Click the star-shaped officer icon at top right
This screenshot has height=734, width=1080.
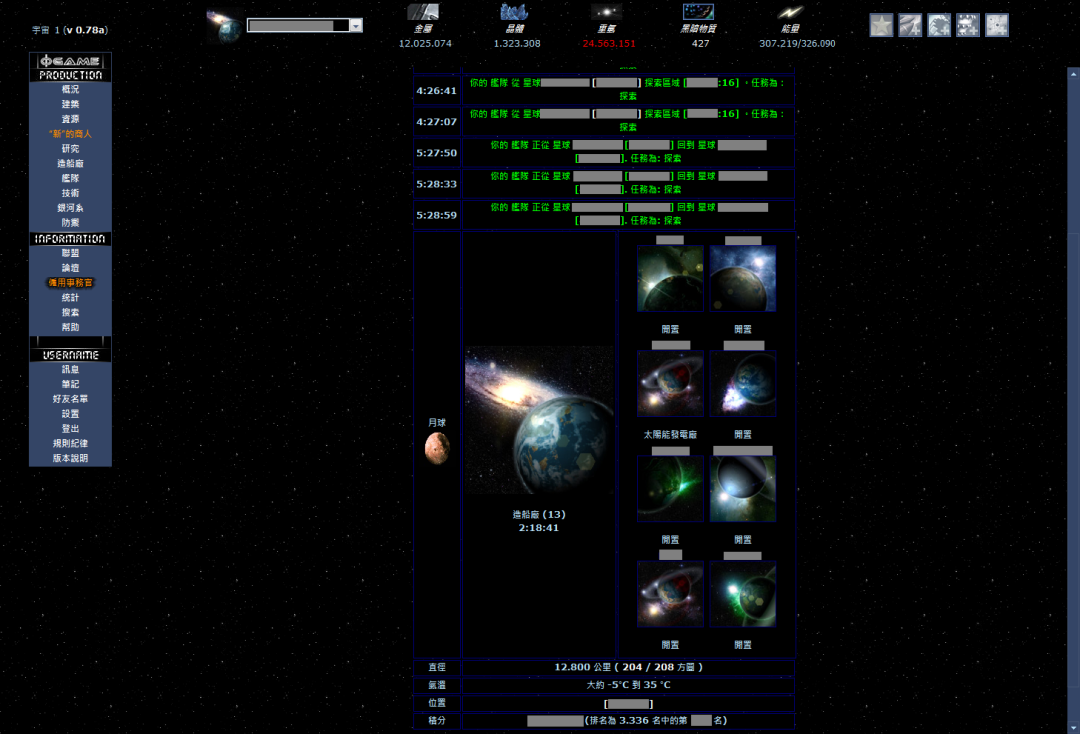(x=881, y=25)
